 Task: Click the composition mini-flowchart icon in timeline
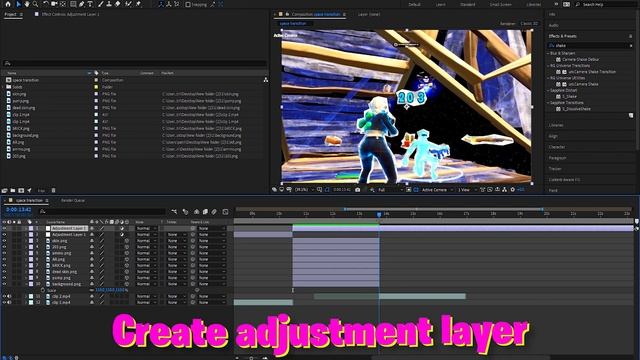pos(174,212)
